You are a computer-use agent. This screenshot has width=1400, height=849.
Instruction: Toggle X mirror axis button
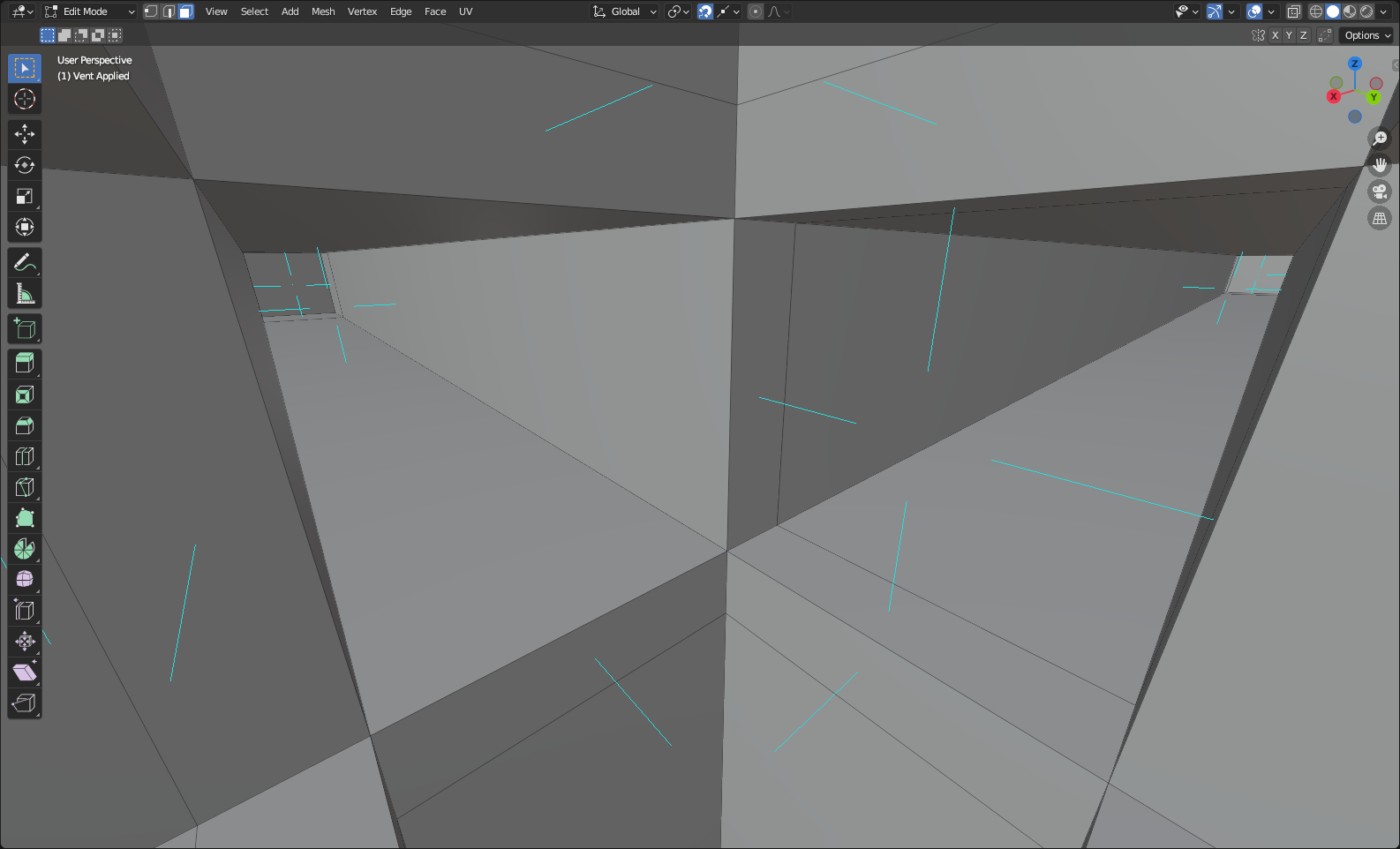[1275, 35]
